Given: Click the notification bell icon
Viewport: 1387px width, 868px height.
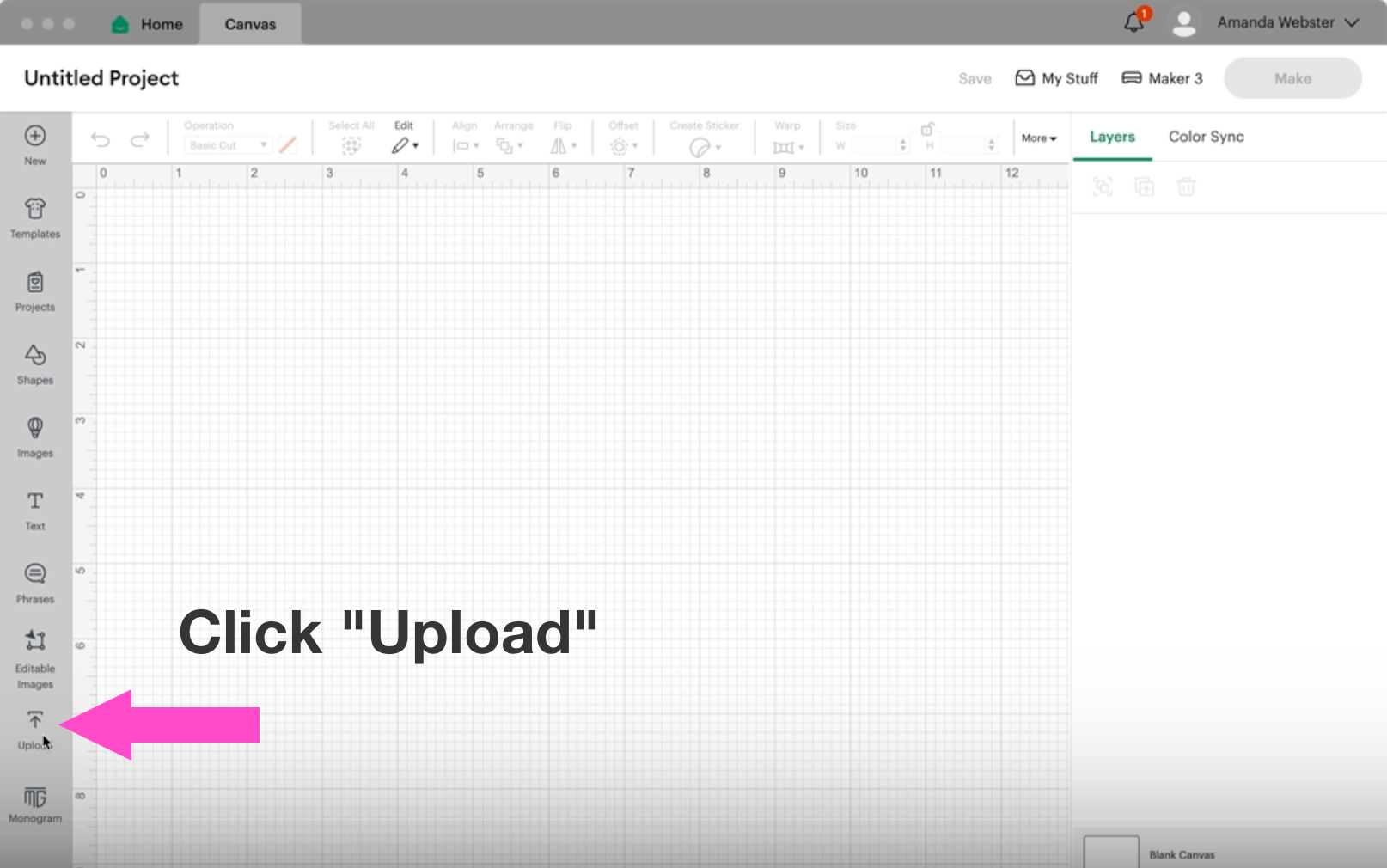Looking at the screenshot, I should 1134,22.
